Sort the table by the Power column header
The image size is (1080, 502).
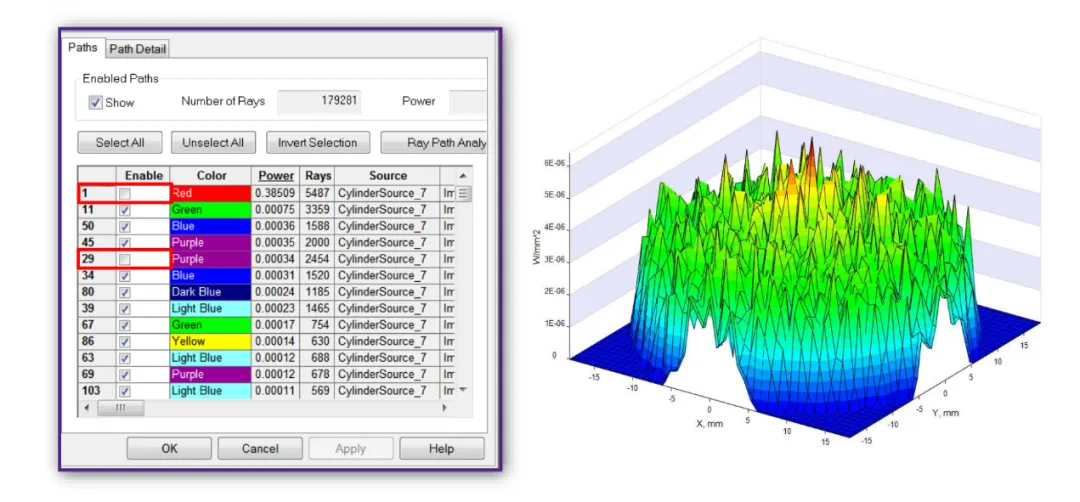click(x=275, y=176)
